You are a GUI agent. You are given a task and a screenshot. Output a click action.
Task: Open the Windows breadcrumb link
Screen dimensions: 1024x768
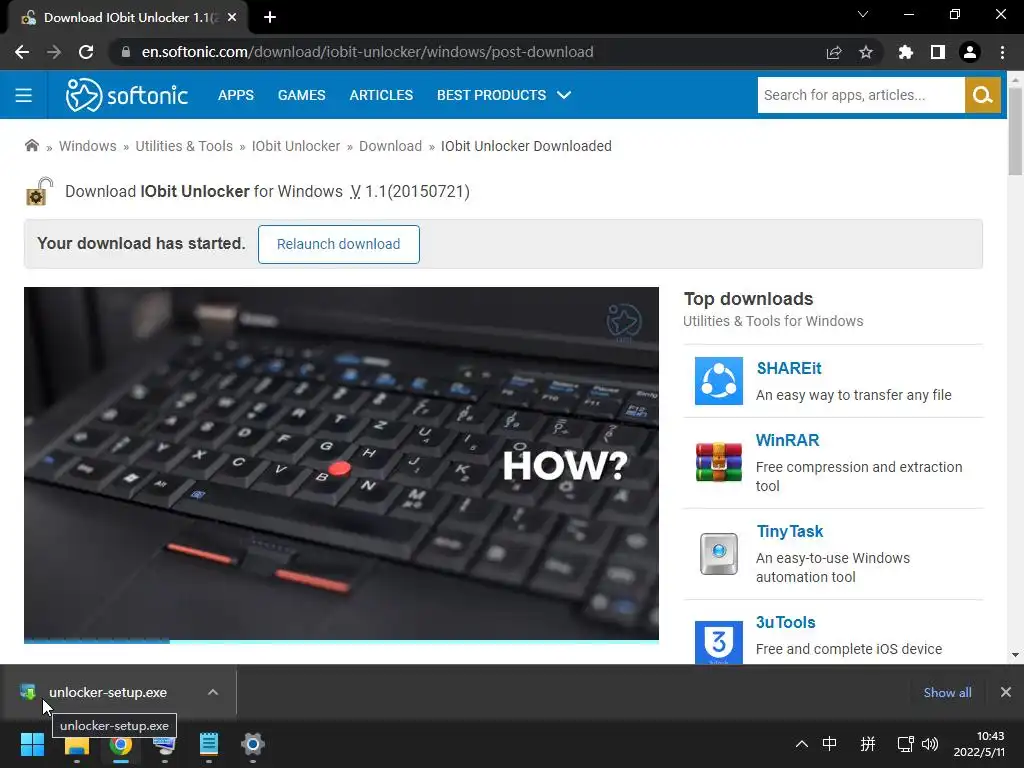tap(88, 146)
